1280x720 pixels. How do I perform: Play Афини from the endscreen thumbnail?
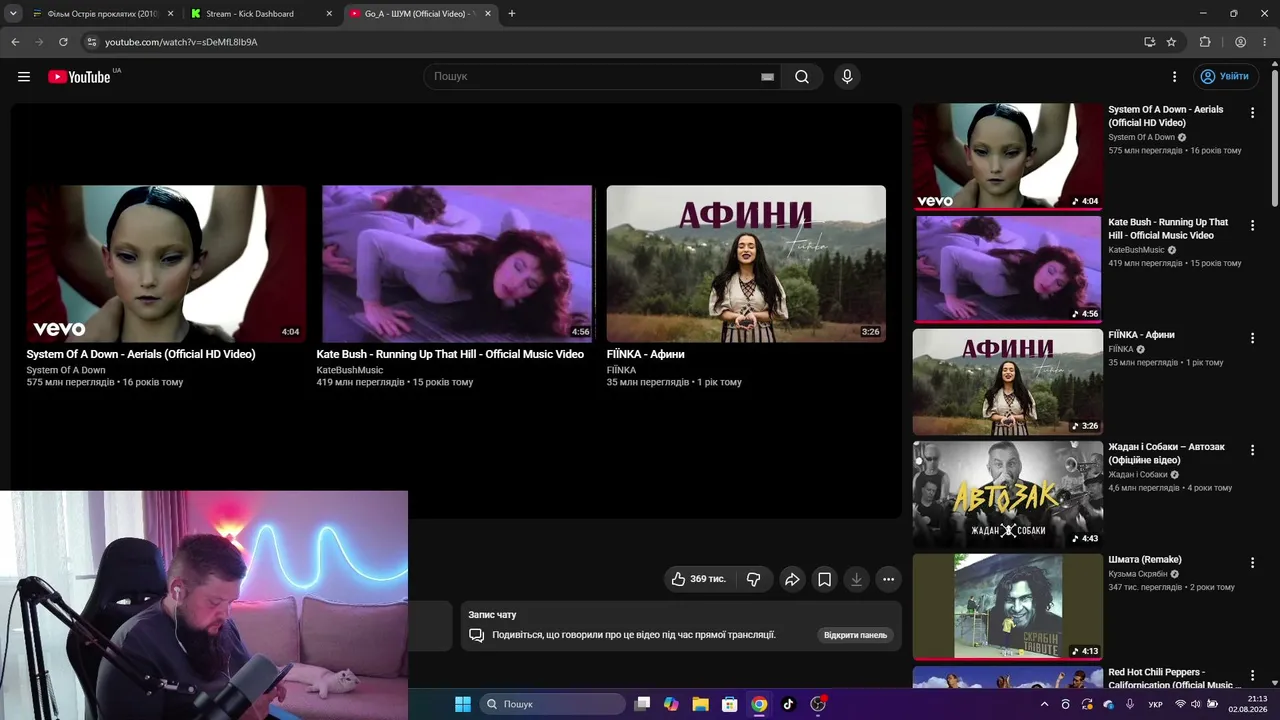(x=746, y=264)
